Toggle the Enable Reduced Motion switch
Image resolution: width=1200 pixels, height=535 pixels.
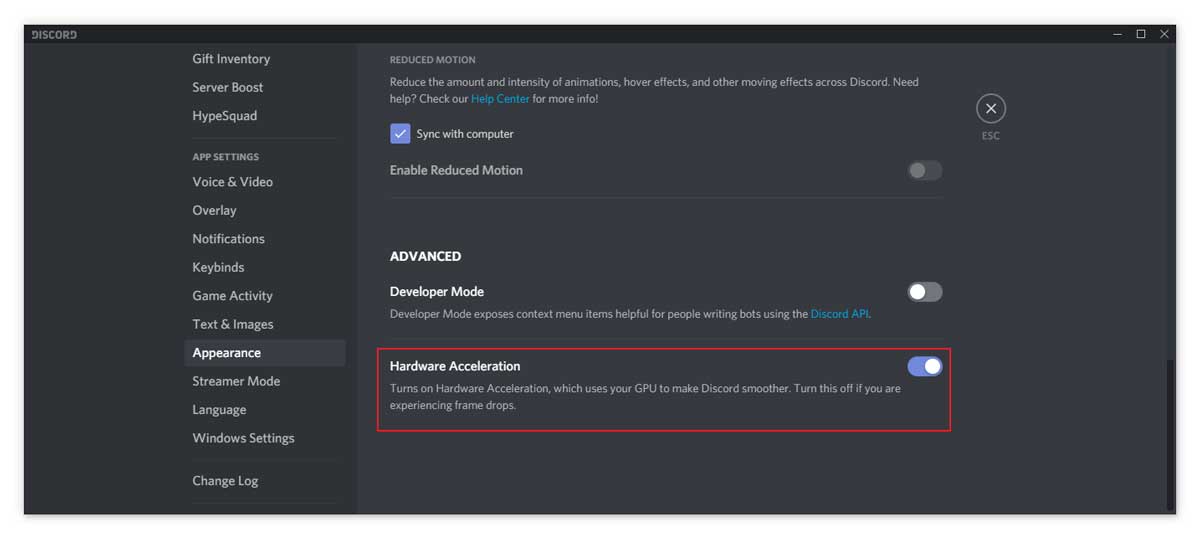tap(925, 170)
